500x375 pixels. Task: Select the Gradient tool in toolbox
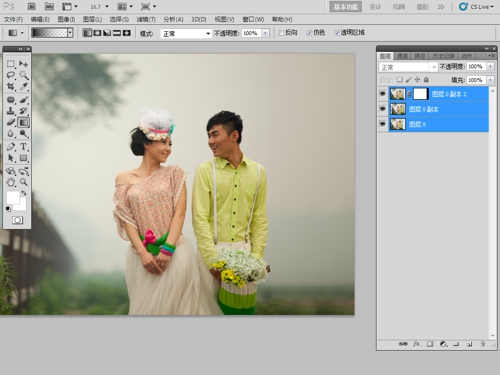tap(23, 122)
